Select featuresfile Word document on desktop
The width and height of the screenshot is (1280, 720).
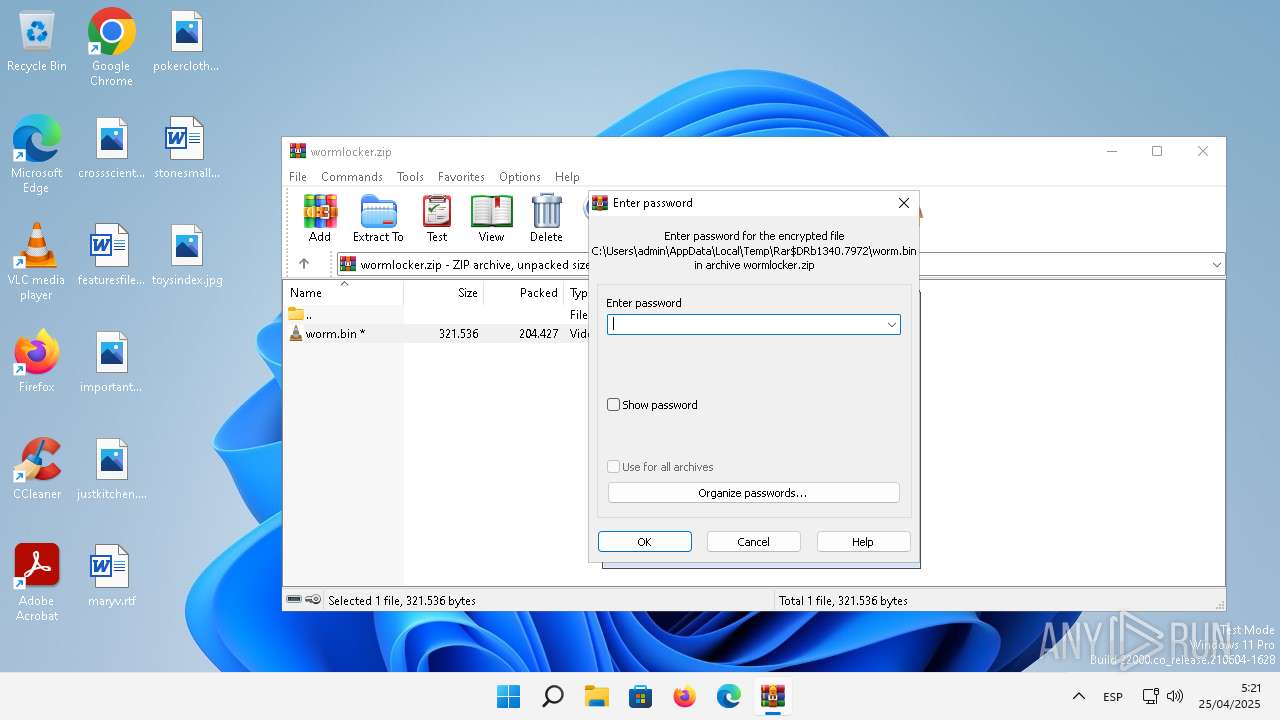[111, 255]
